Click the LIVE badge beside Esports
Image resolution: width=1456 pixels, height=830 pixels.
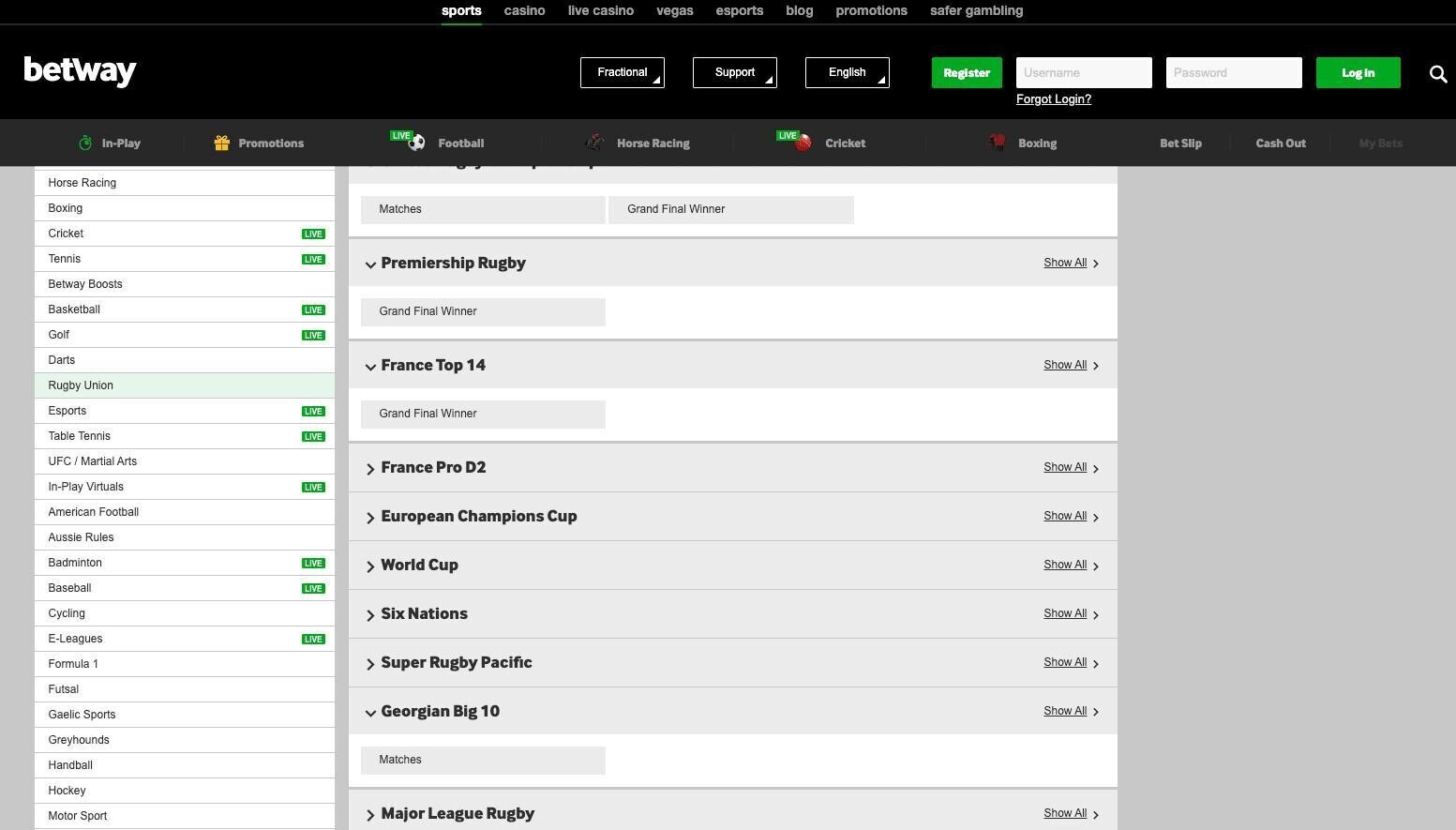point(313,412)
